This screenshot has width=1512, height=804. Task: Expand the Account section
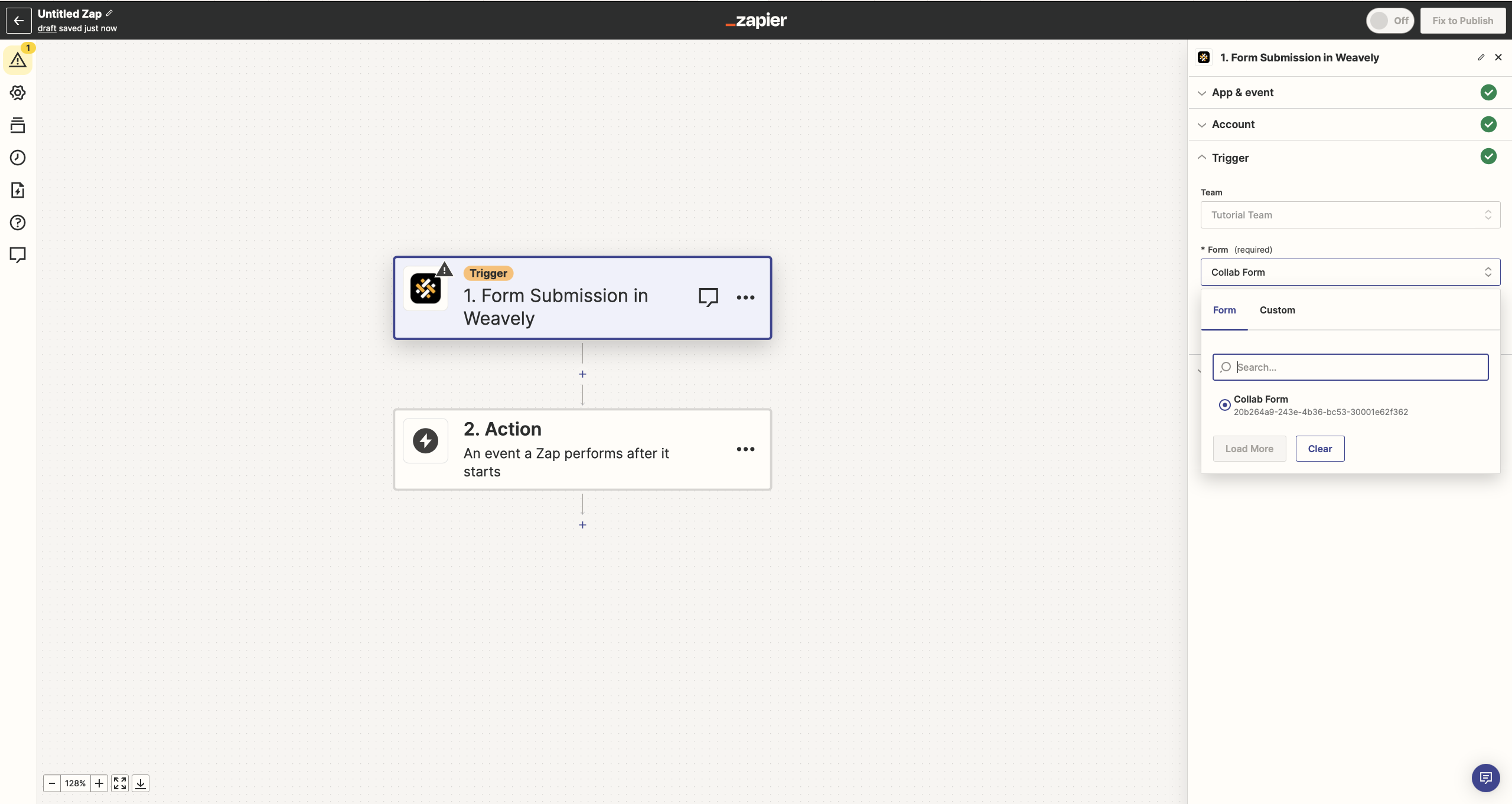coord(1234,124)
